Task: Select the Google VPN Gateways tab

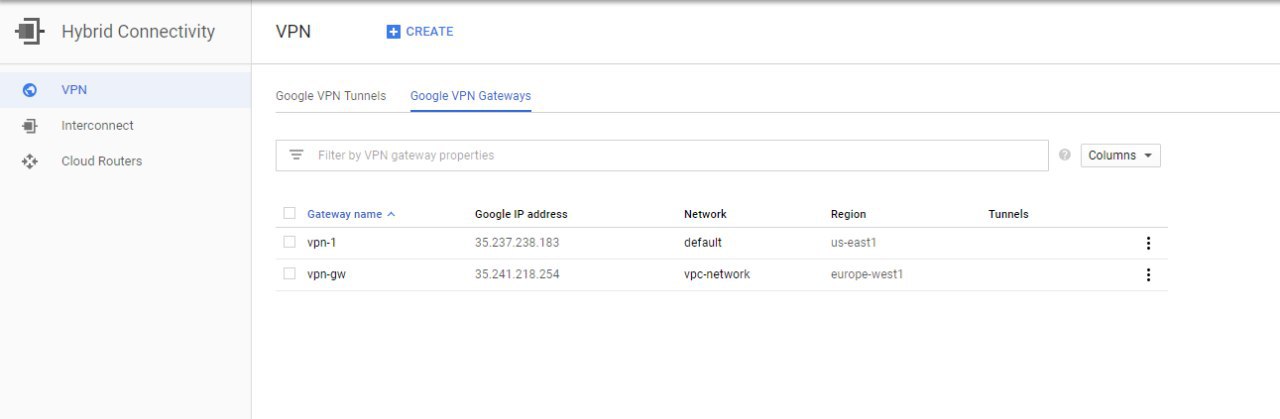Action: (x=470, y=96)
